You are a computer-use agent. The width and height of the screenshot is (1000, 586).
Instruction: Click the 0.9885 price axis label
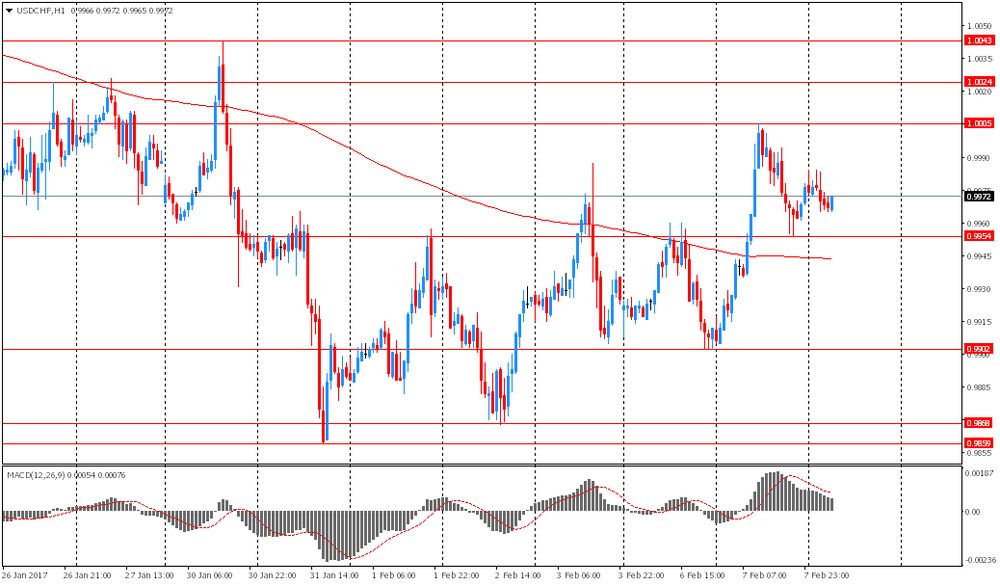coord(979,388)
